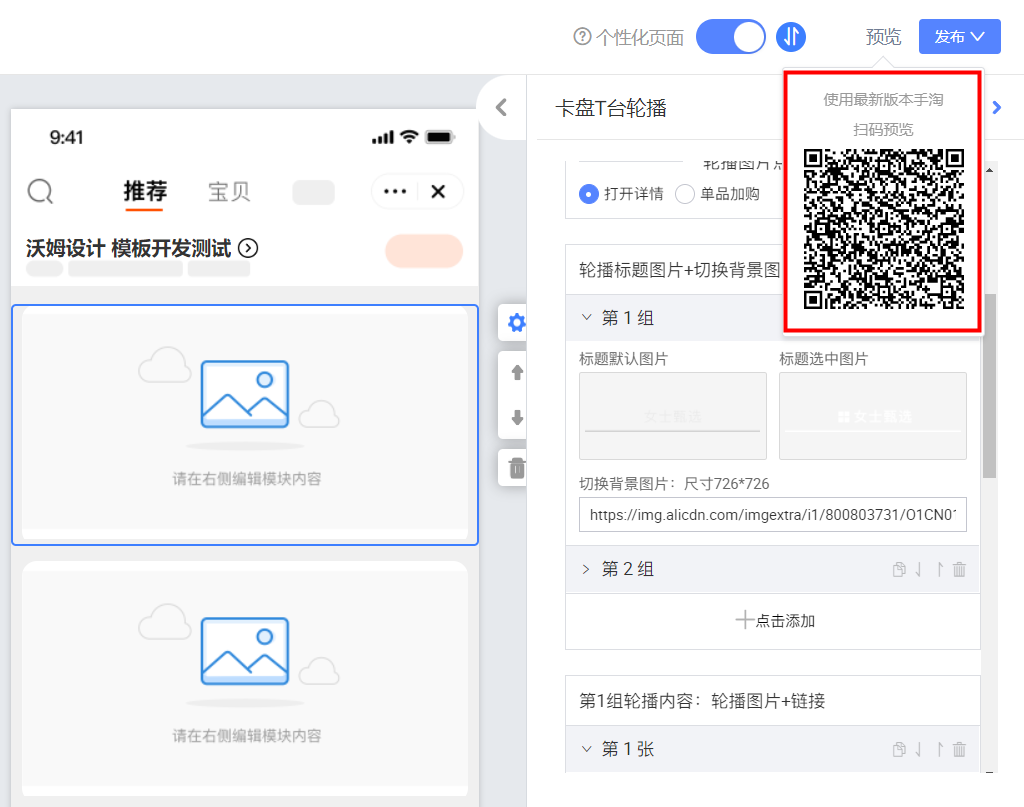Click the 第1组轮播内容 heading
The image size is (1024, 807).
pyautogui.click(x=702, y=701)
